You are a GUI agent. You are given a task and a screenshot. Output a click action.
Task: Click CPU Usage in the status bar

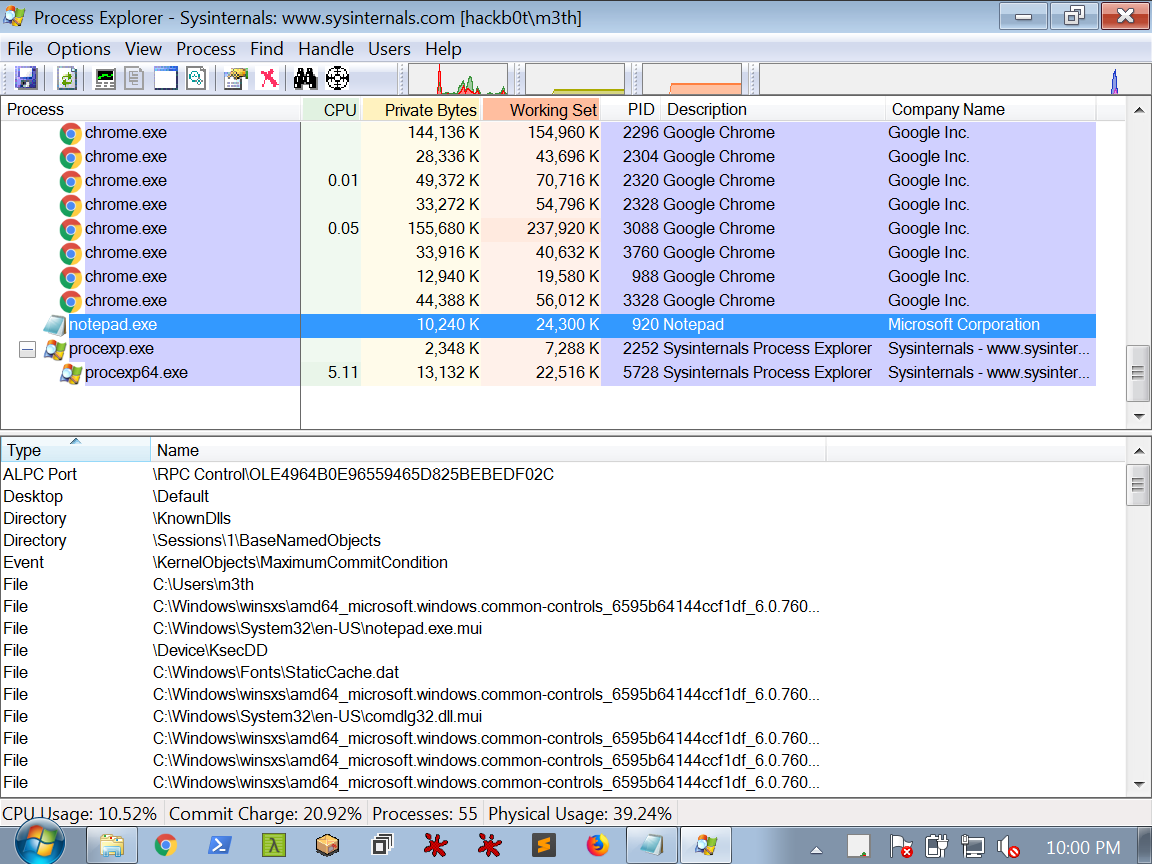(x=79, y=814)
